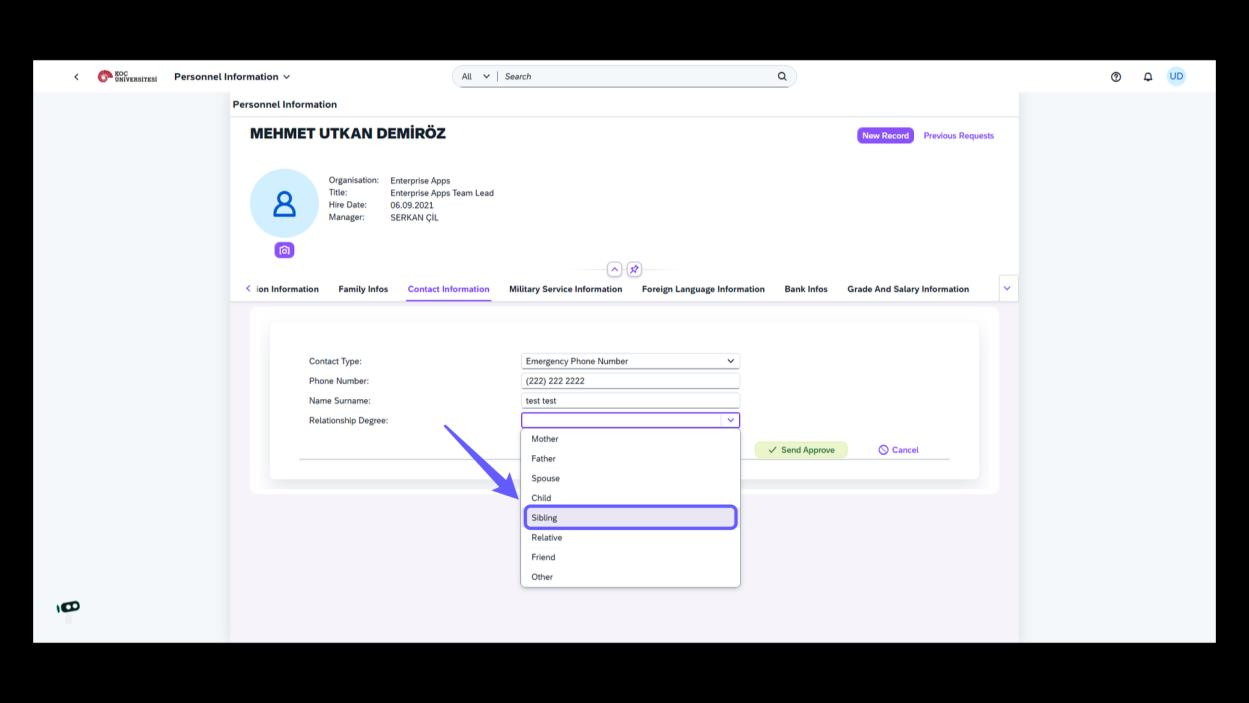Click the Cancel button

(898, 450)
